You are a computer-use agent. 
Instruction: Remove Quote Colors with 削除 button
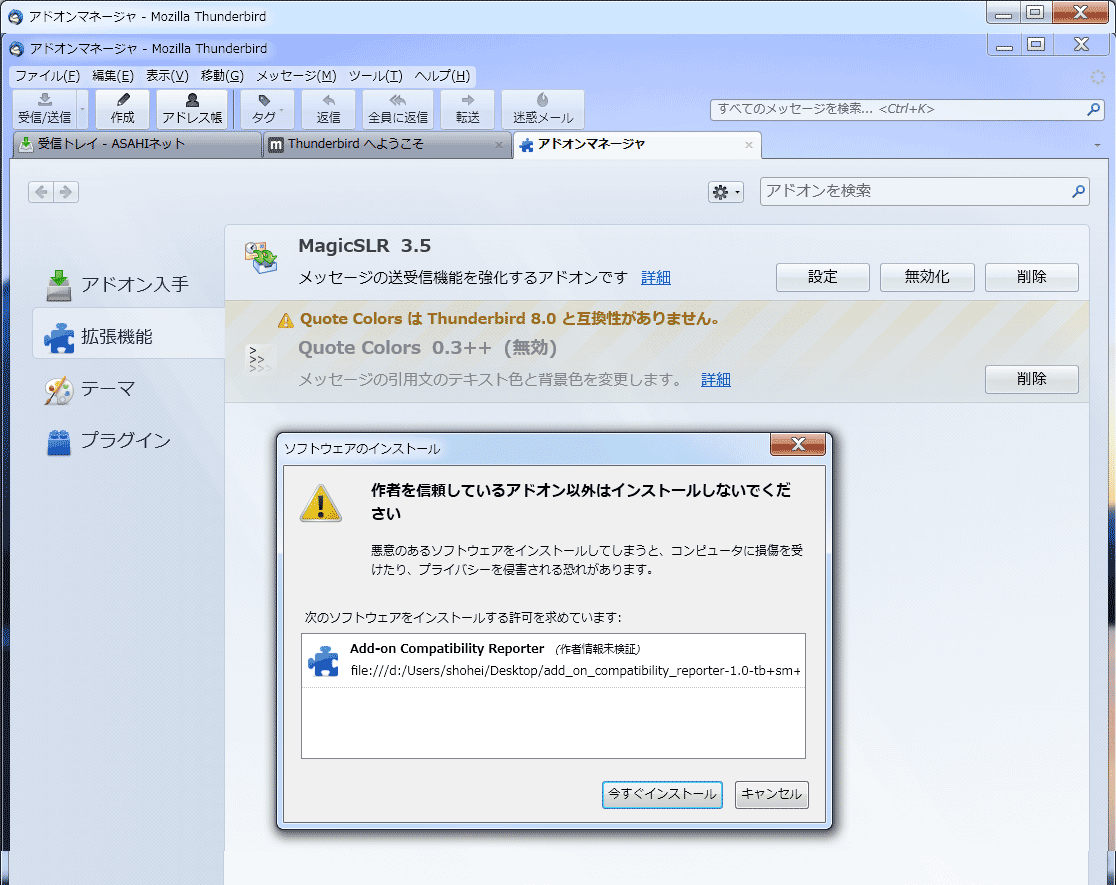[1031, 379]
